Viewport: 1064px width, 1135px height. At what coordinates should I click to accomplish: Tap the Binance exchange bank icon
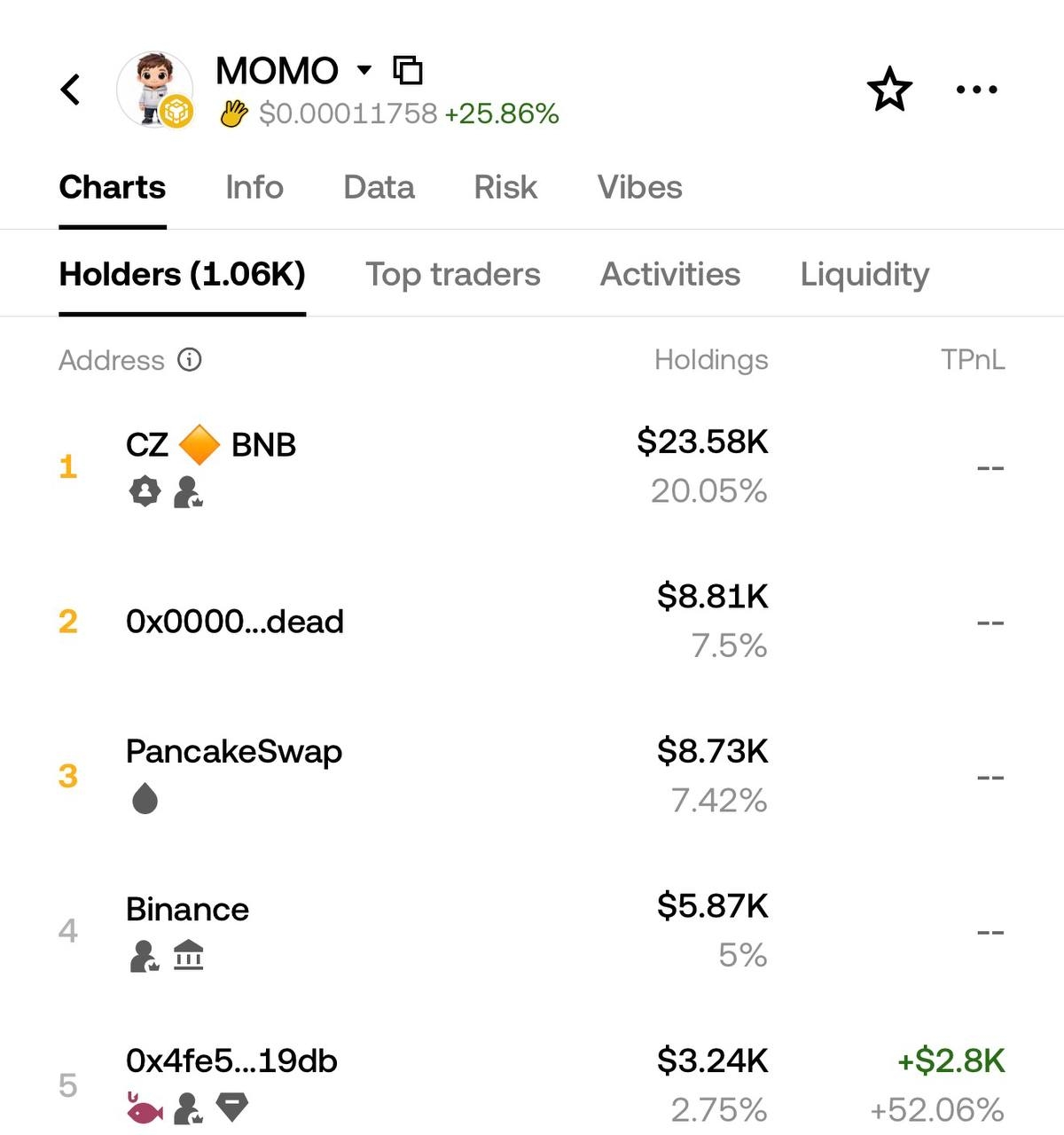click(x=188, y=956)
